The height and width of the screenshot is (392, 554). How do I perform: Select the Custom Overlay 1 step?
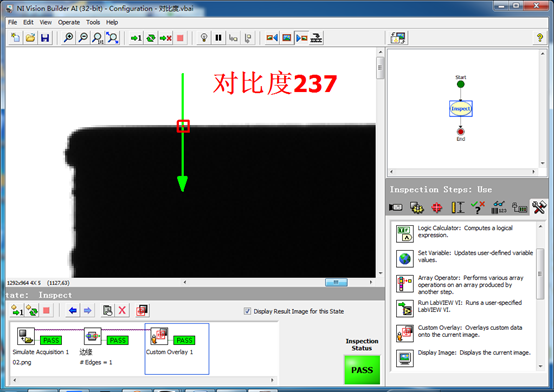(177, 349)
